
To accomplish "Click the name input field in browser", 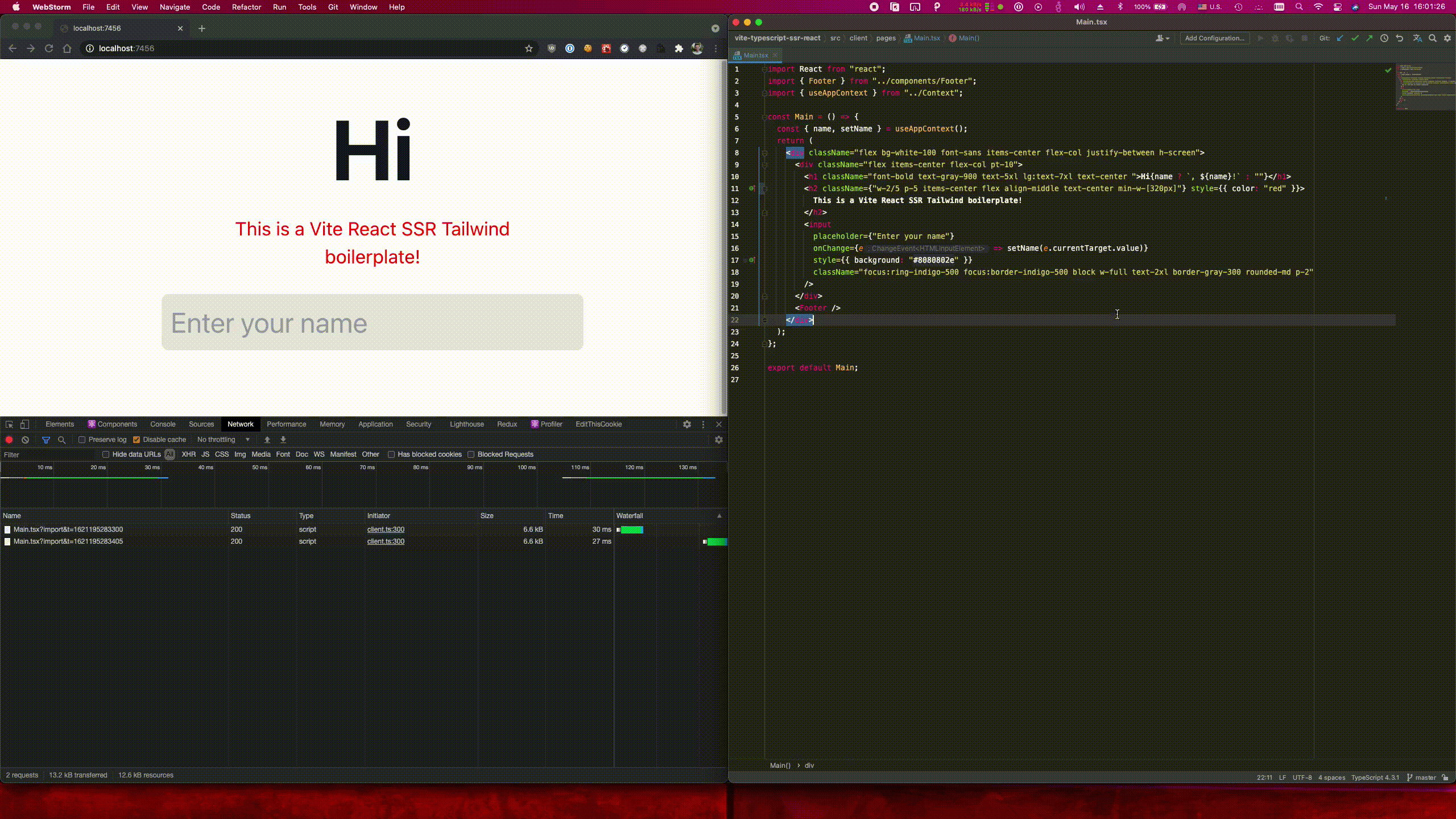I will tap(372, 321).
